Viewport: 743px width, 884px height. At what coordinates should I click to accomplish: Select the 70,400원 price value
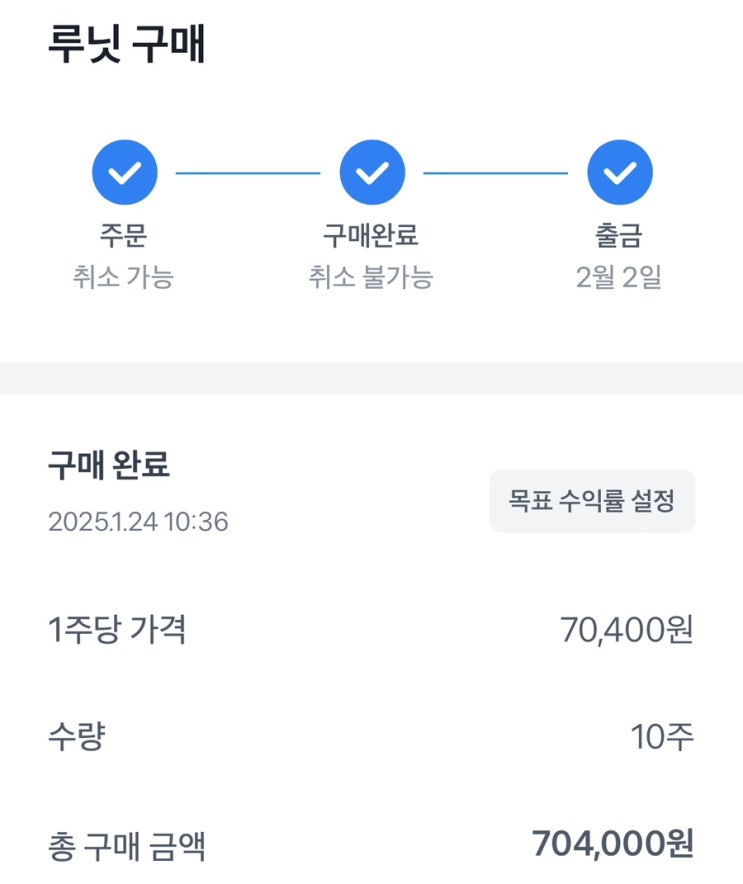coord(627,631)
